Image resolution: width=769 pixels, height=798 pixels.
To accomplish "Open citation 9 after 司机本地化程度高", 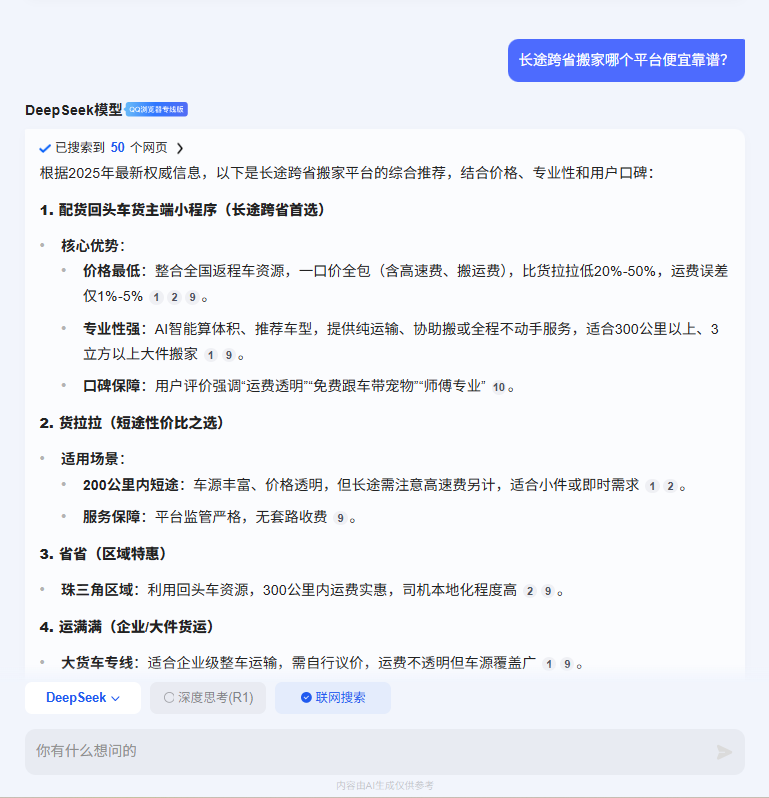I will pos(548,591).
